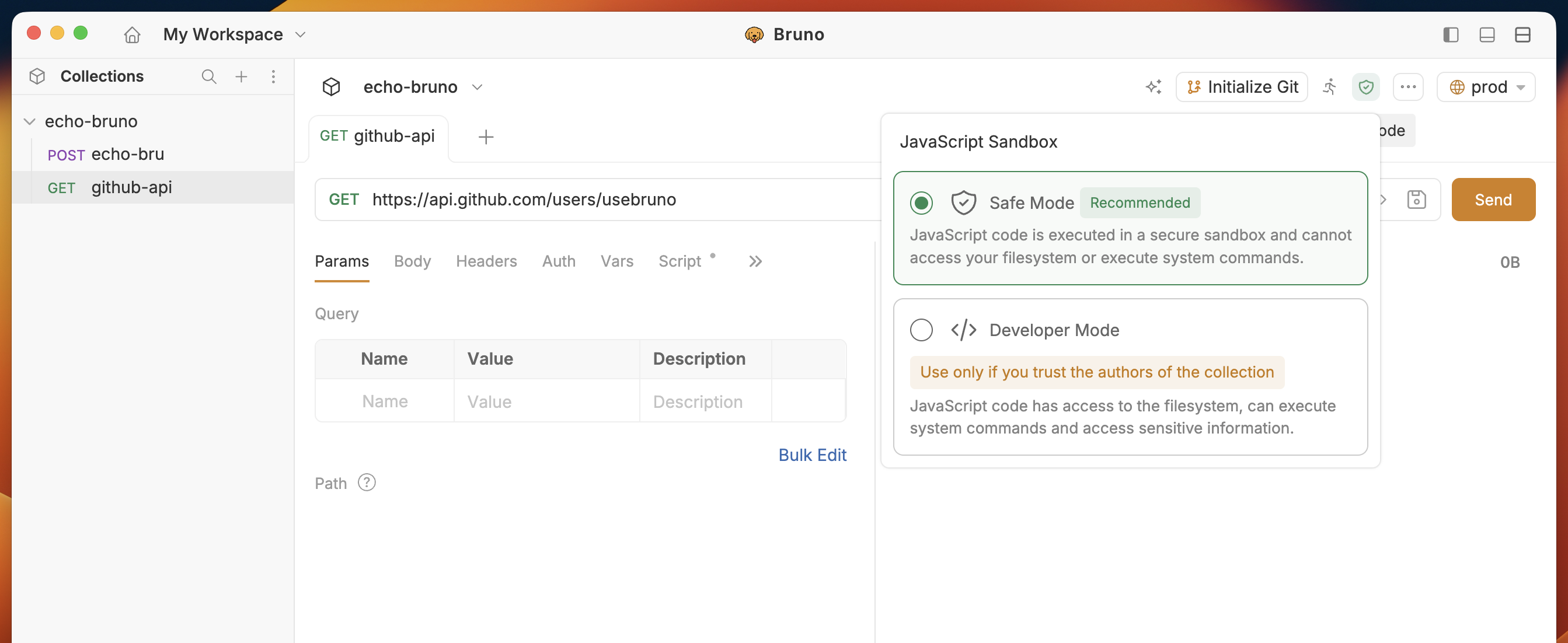The image size is (1568, 643).
Task: Click the Safe Mode shield icon
Action: [x=963, y=202]
